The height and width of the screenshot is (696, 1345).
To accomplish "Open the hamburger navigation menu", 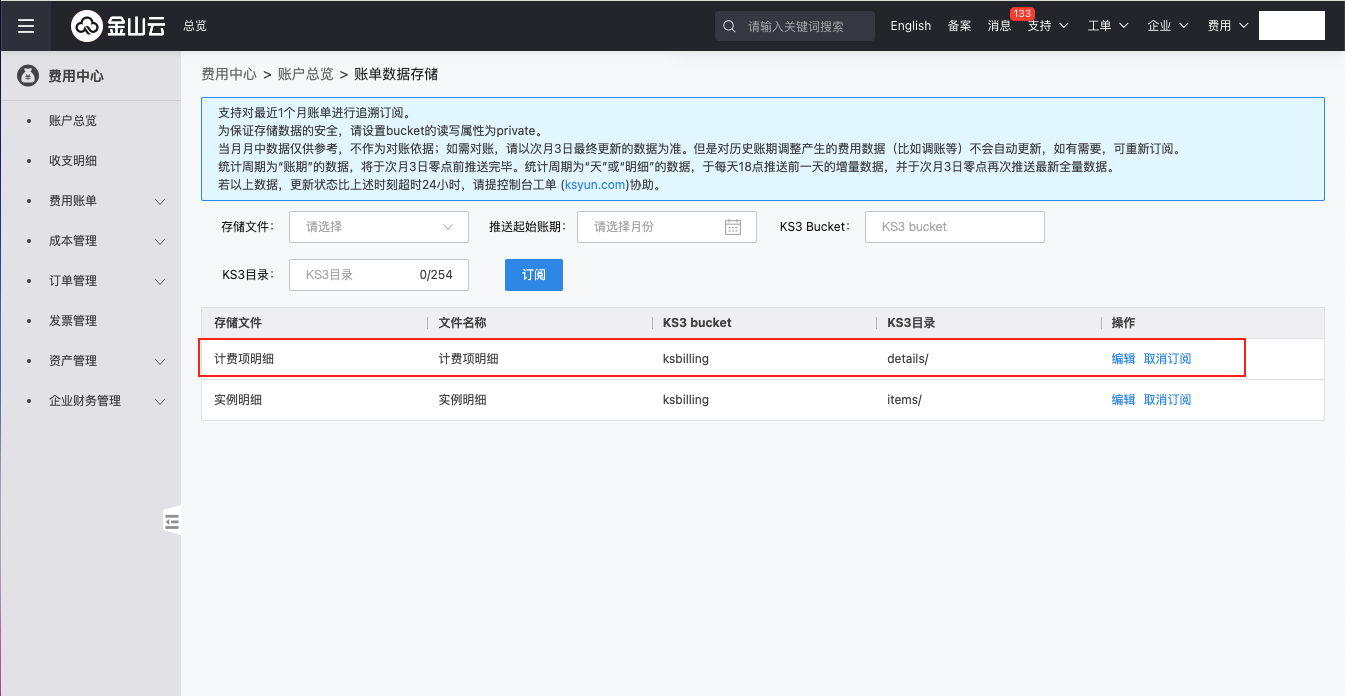I will (26, 26).
